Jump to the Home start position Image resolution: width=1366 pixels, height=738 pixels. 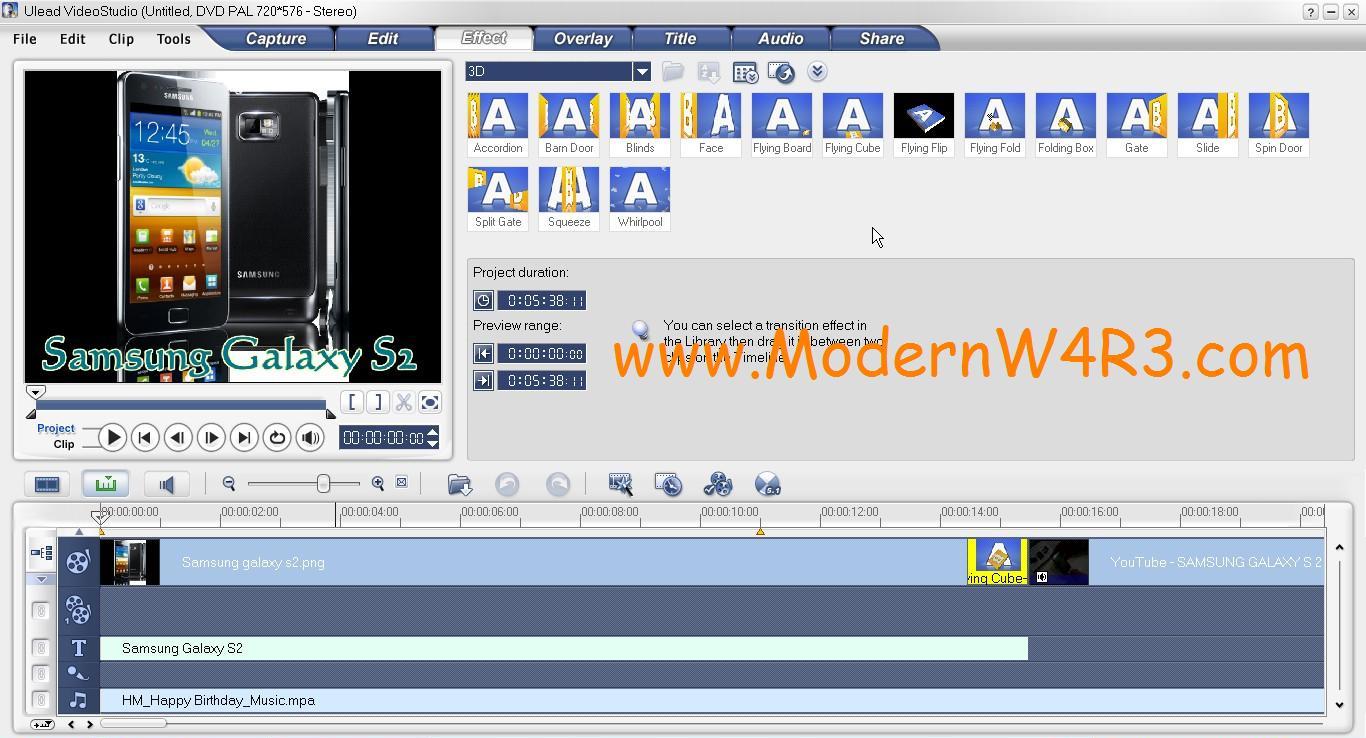pyautogui.click(x=145, y=437)
